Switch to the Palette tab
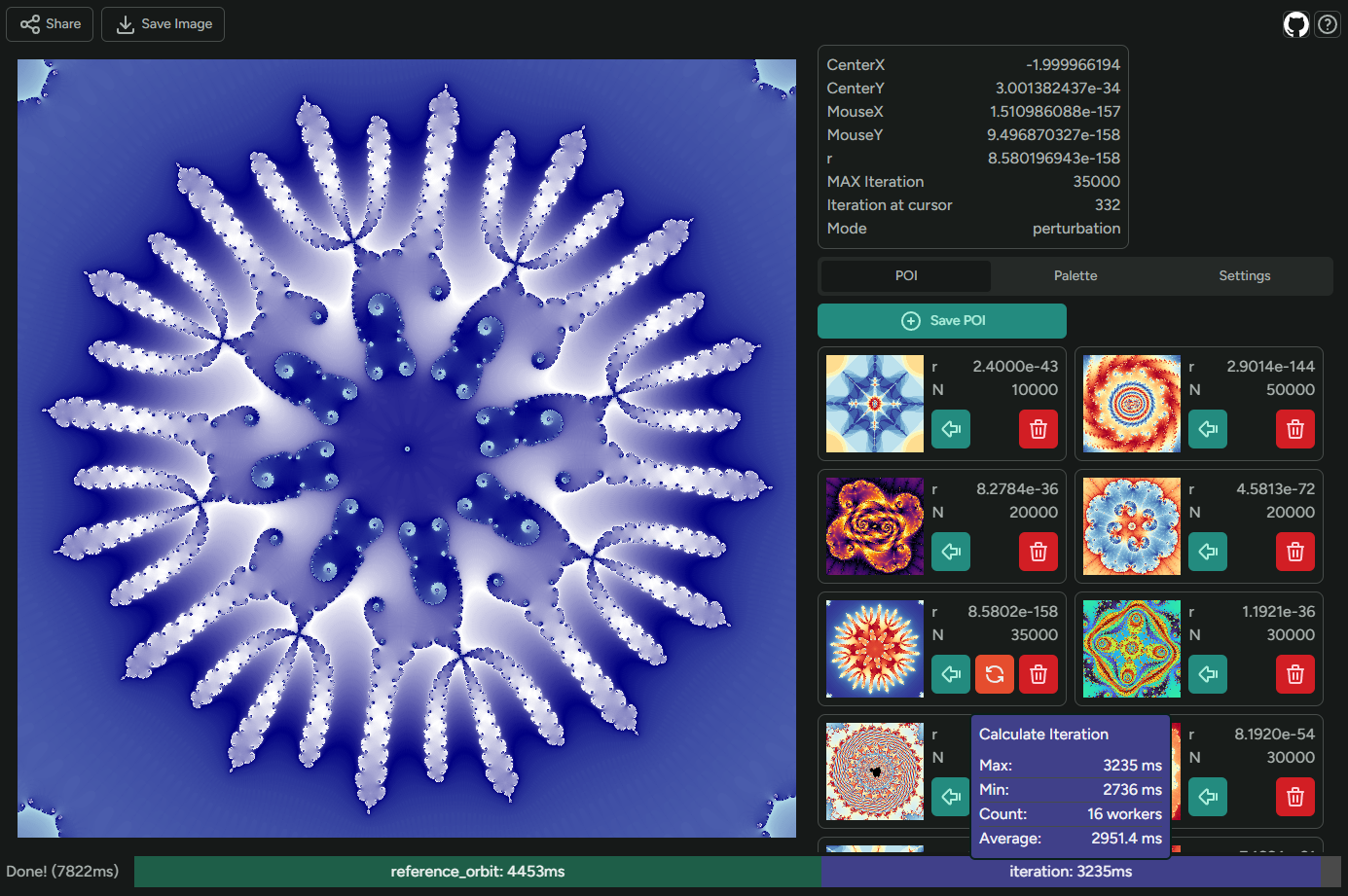 pos(1075,276)
